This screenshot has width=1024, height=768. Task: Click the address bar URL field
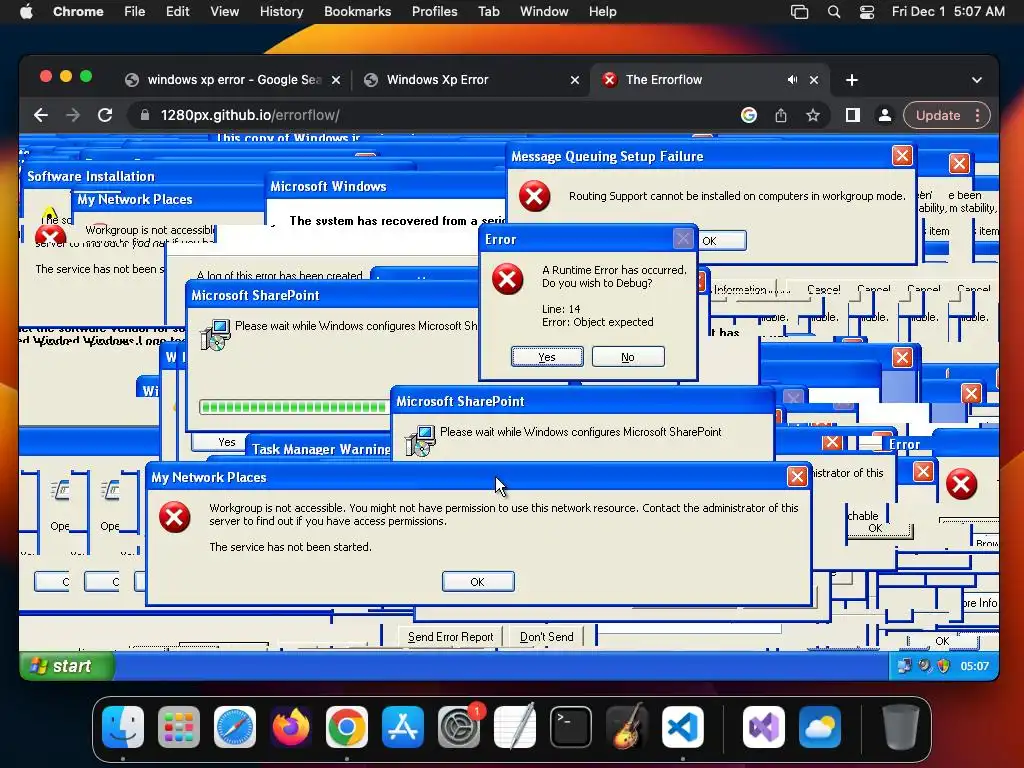coord(431,116)
